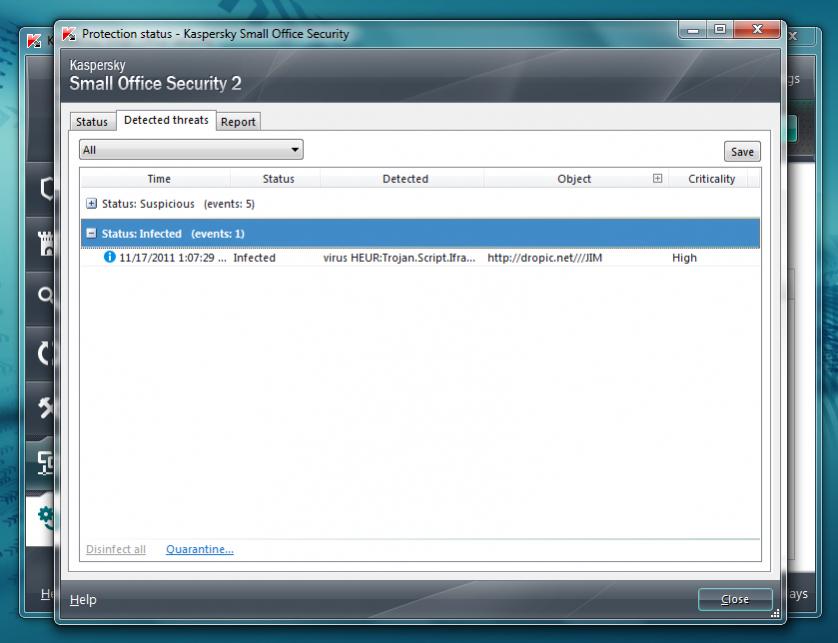Open the tools icon in background sidebar

point(46,407)
